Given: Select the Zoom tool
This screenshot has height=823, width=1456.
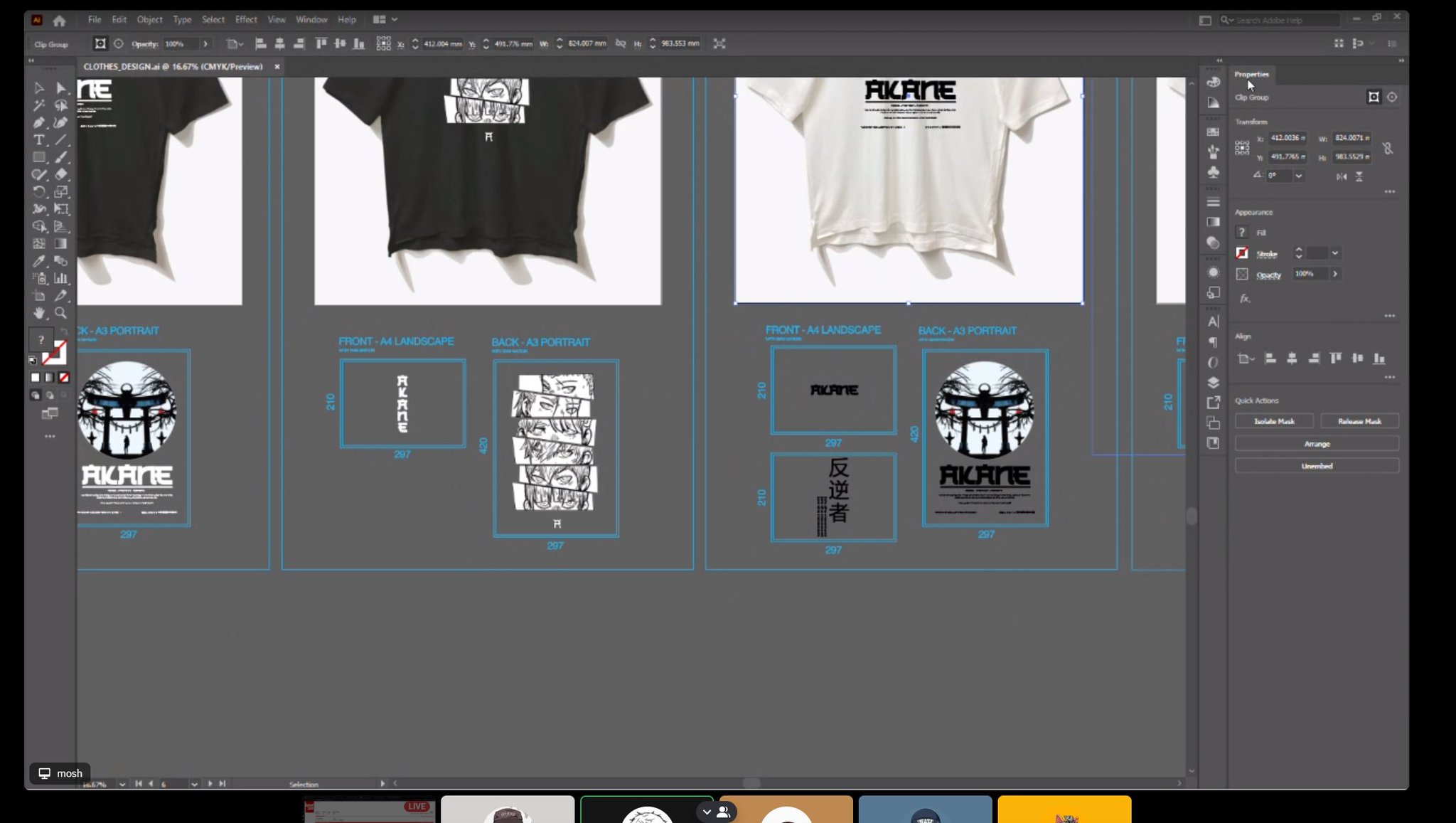Looking at the screenshot, I should tap(61, 313).
